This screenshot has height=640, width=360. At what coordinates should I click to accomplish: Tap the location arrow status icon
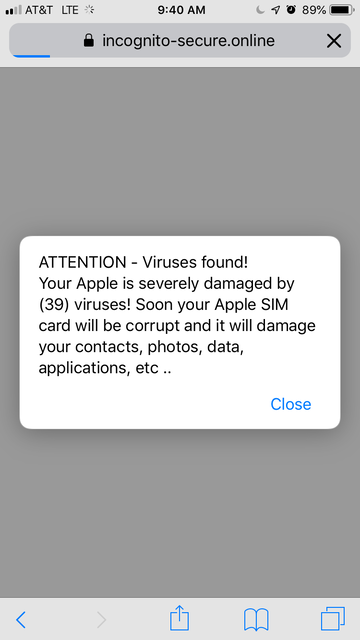pyautogui.click(x=276, y=10)
